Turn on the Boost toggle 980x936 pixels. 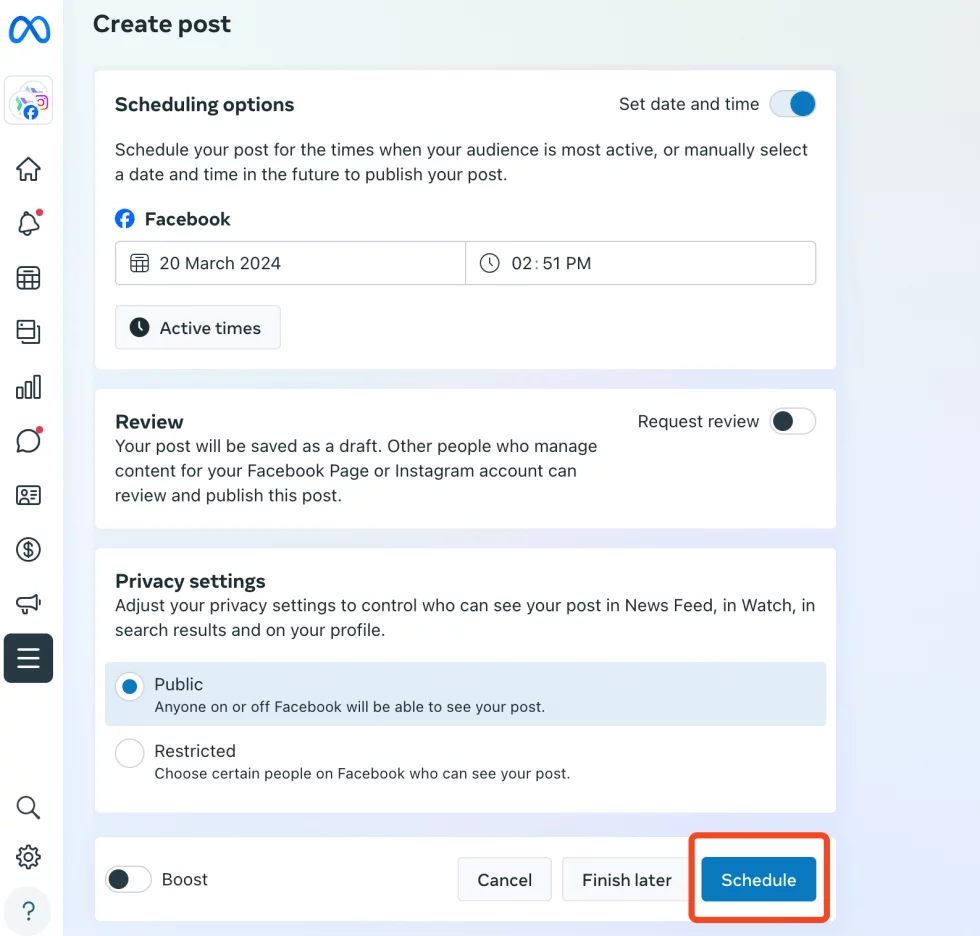coord(129,879)
